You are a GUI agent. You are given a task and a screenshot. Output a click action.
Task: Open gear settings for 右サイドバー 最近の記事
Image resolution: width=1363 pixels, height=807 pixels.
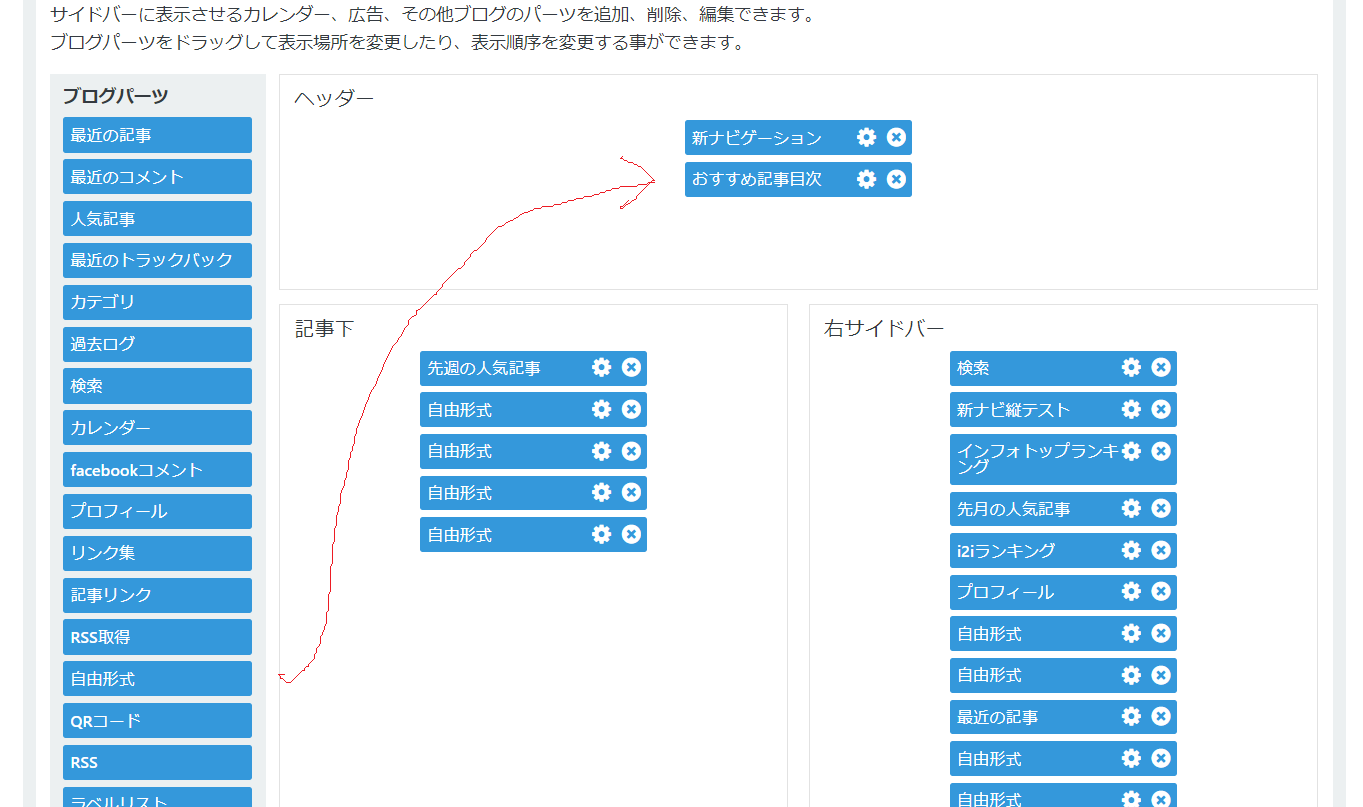coord(1131,716)
